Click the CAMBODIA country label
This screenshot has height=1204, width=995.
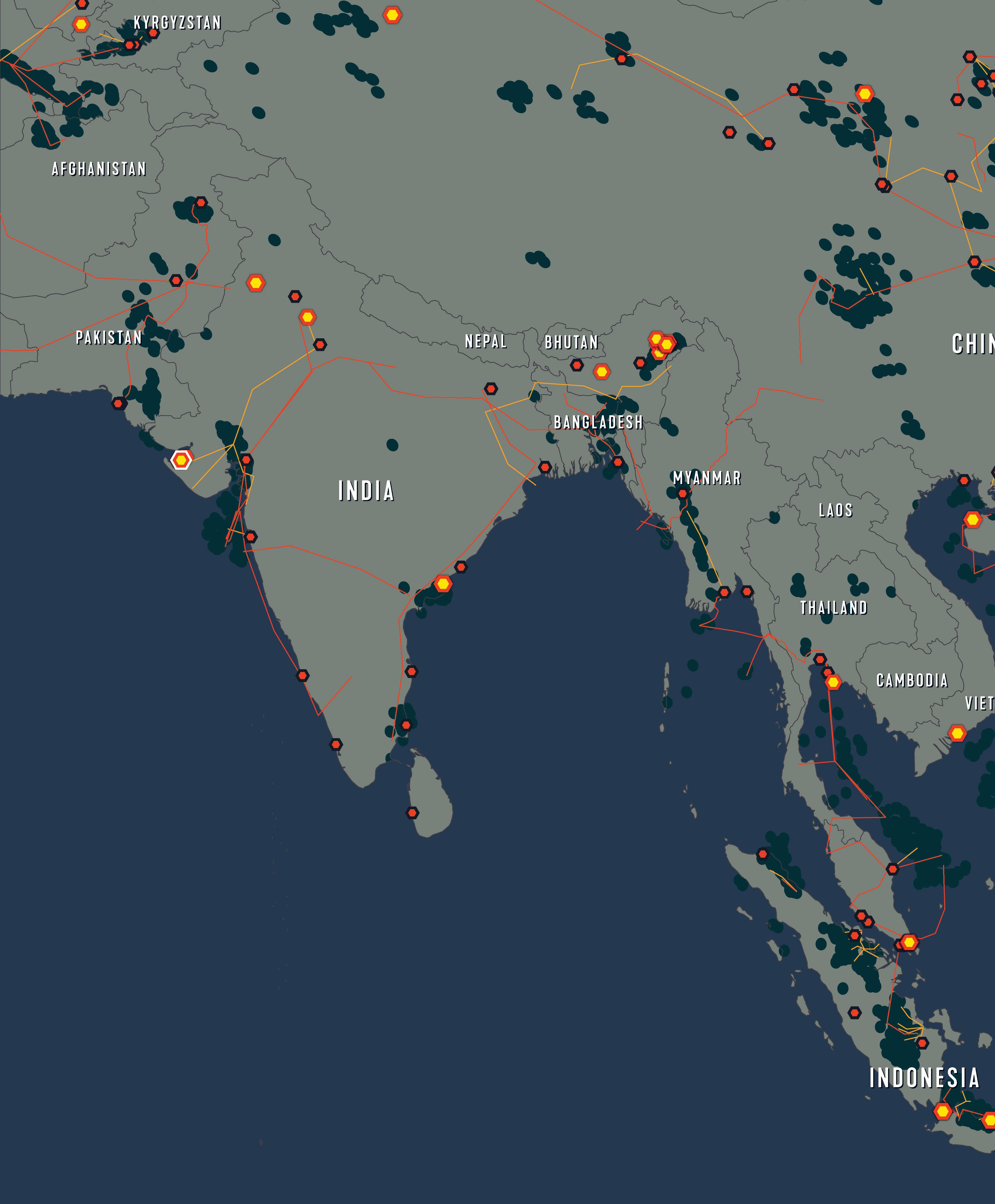912,681
